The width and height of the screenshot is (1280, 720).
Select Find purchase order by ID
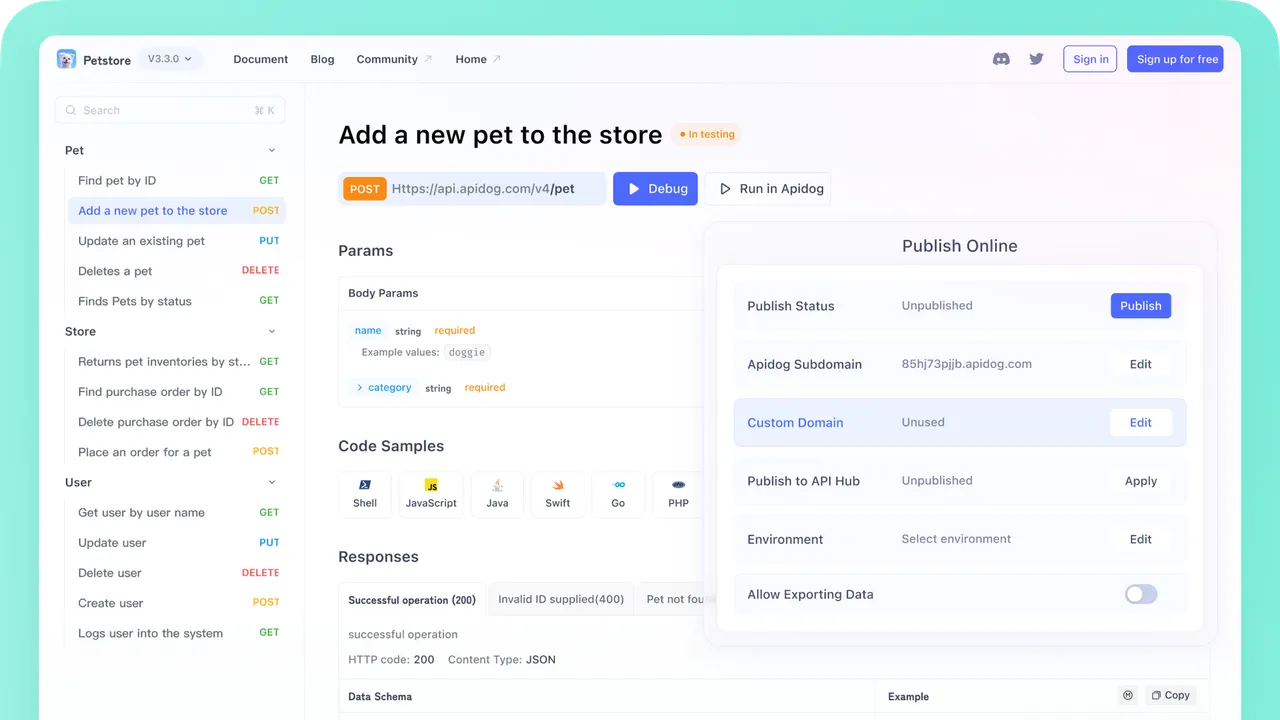click(177, 392)
